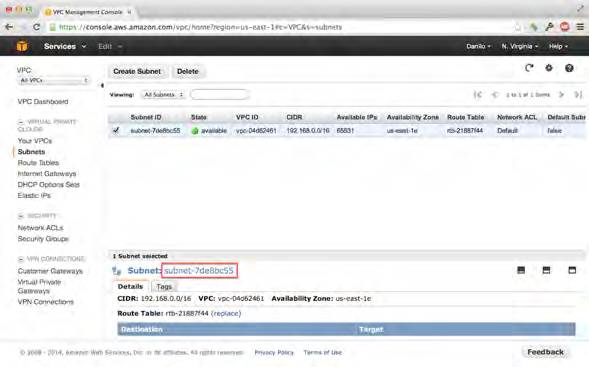This screenshot has width=589, height=367.
Task: Go to last page of subnet results
Action: pyautogui.click(x=578, y=95)
